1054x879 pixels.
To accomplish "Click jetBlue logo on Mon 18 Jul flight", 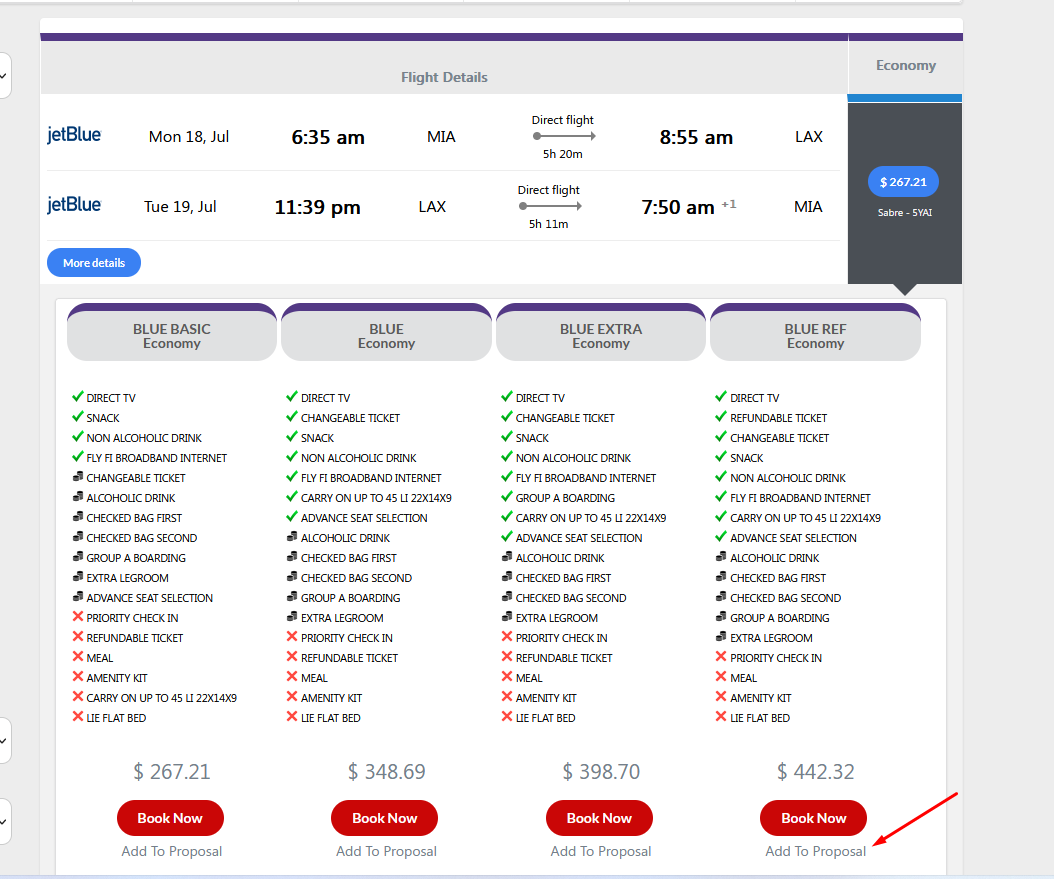I will coord(74,134).
